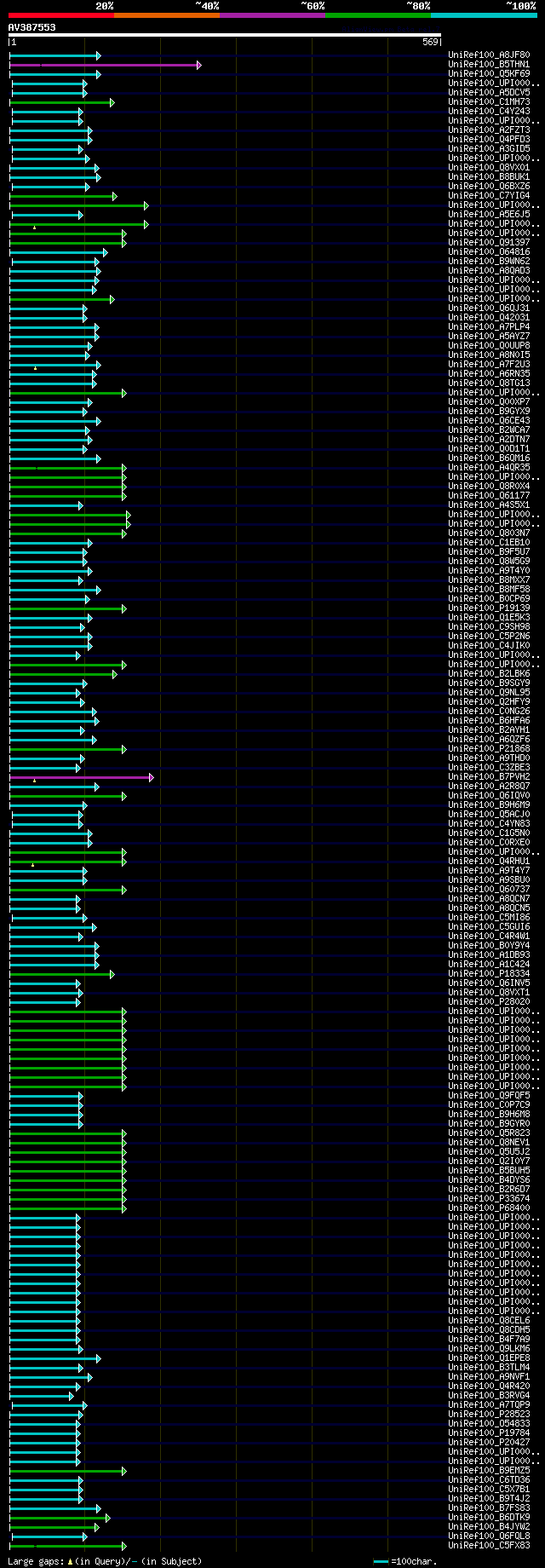Open UniRef100_P28020 hit label

489,1002
